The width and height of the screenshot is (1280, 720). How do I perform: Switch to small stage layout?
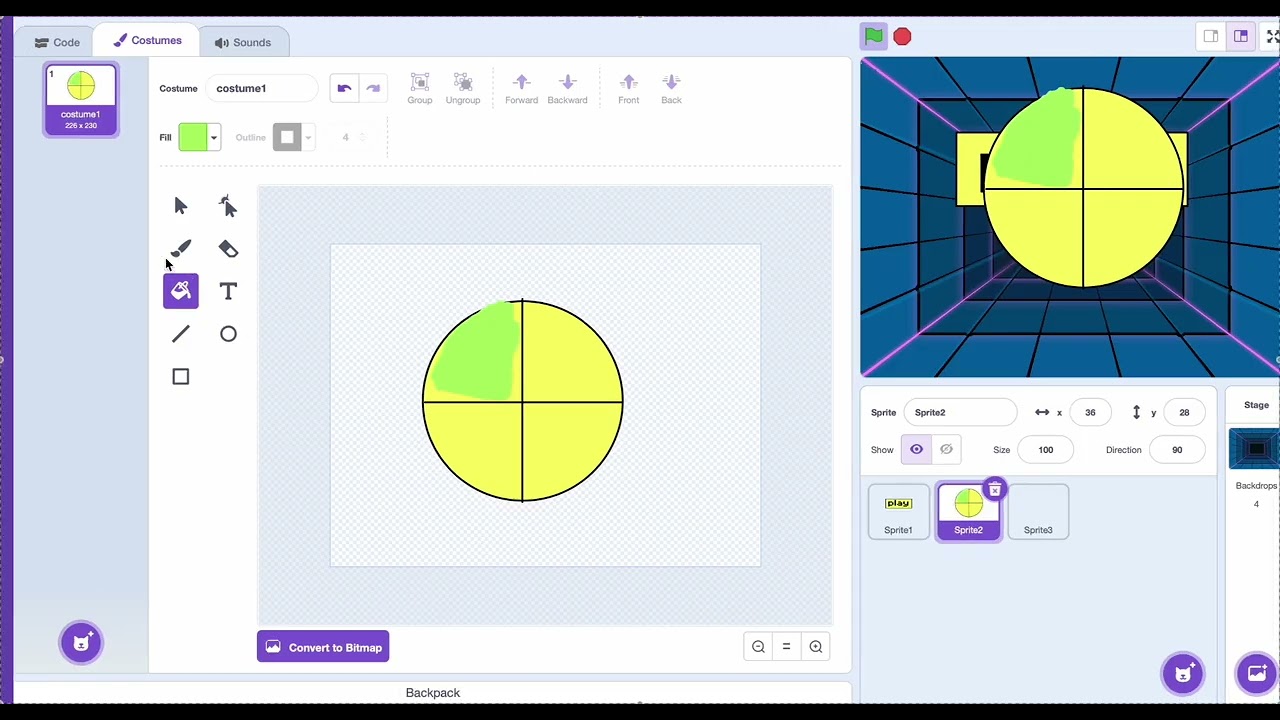(1211, 37)
